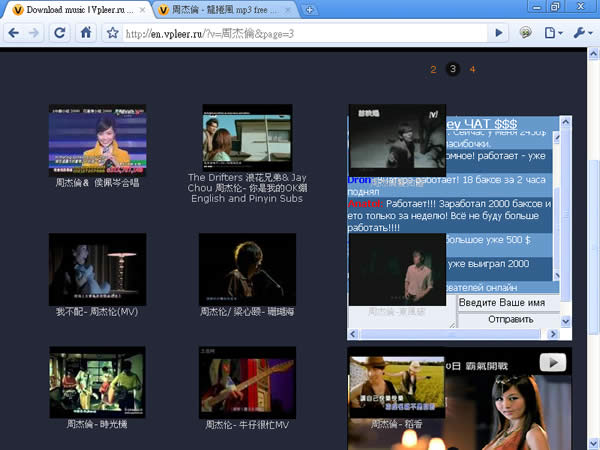Open The Drifters video thumbnail
The width and height of the screenshot is (600, 450).
point(247,138)
